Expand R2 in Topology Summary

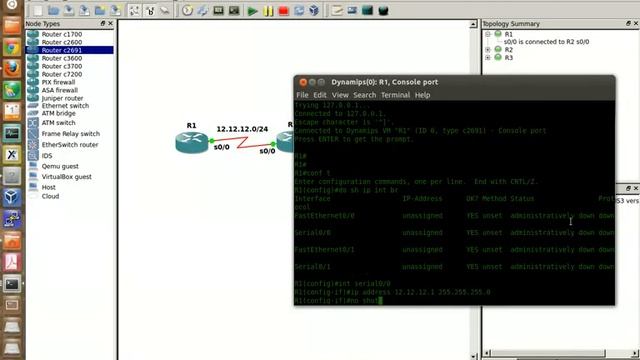point(488,50)
